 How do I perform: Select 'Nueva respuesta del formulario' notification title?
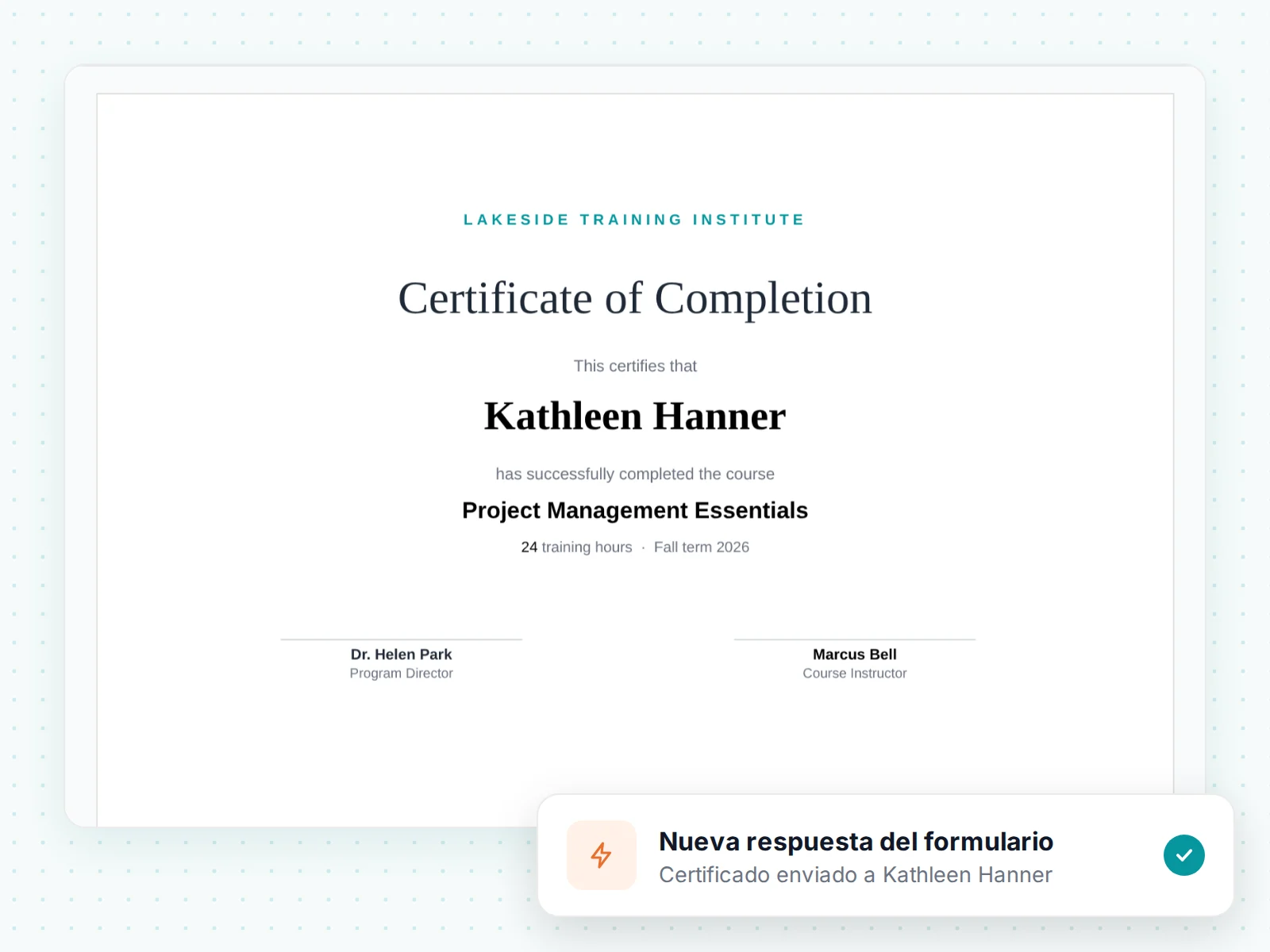point(856,841)
